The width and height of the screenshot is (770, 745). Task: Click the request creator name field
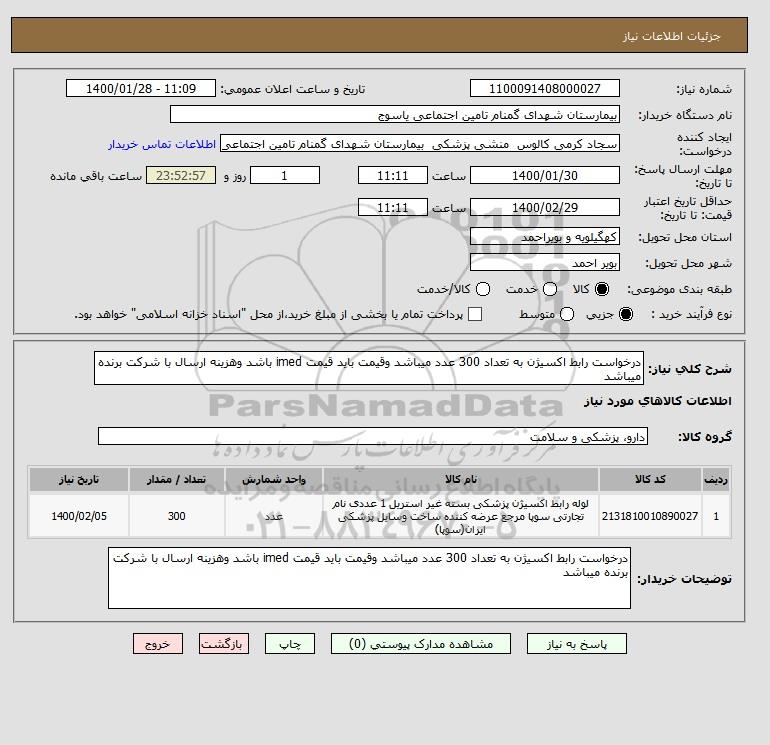[420, 144]
